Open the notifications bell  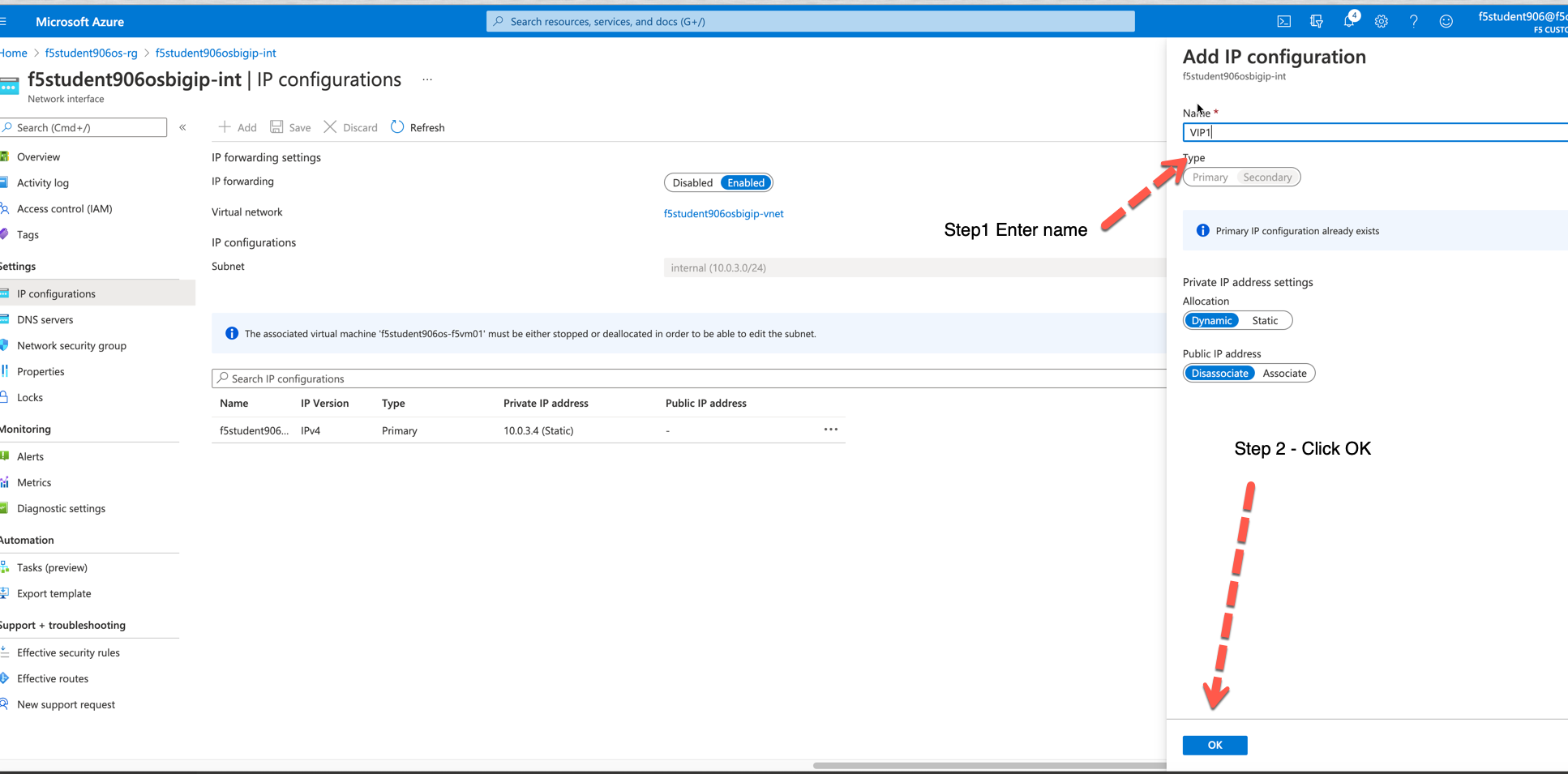(x=1349, y=21)
